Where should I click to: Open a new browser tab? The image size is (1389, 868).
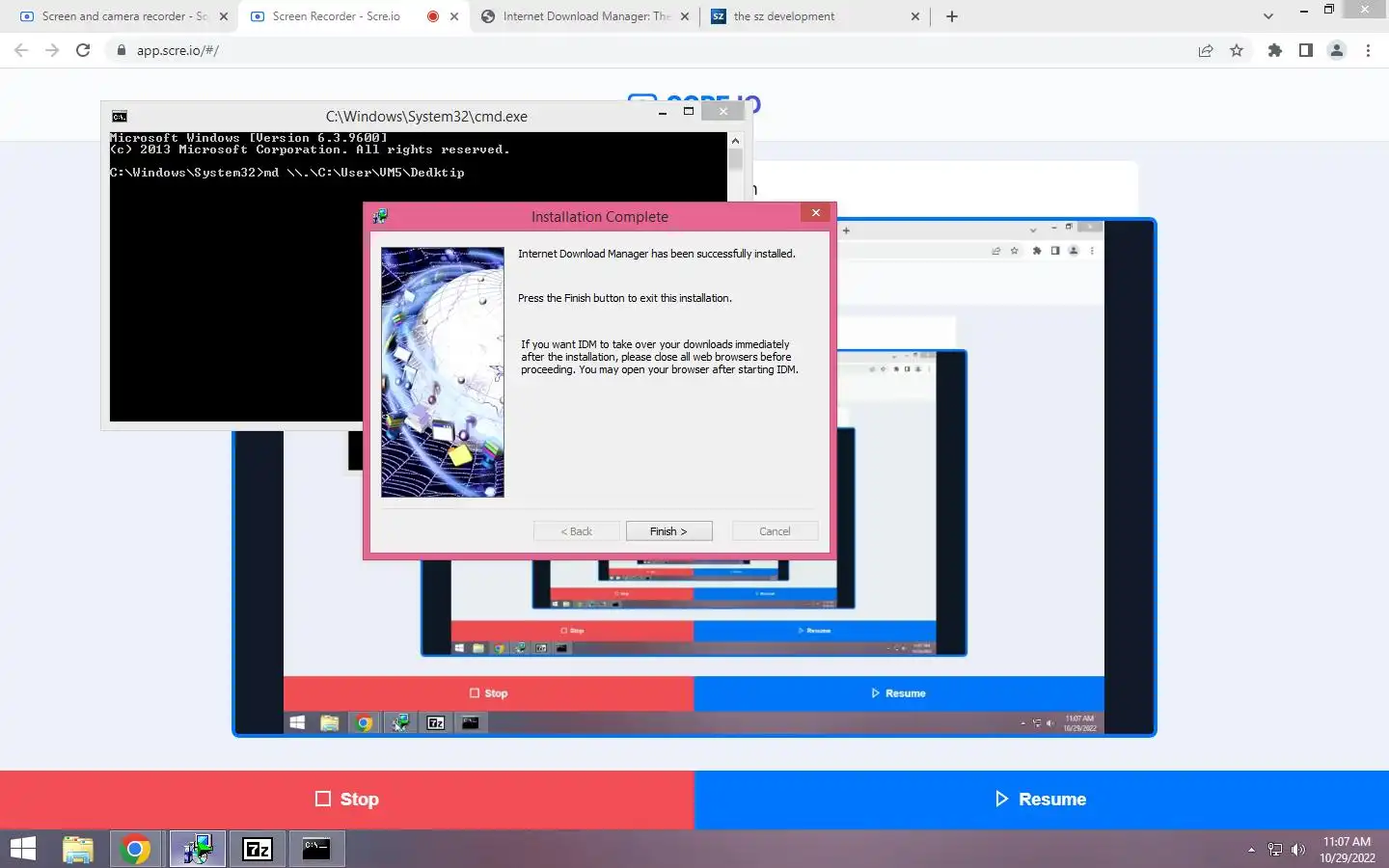[952, 16]
